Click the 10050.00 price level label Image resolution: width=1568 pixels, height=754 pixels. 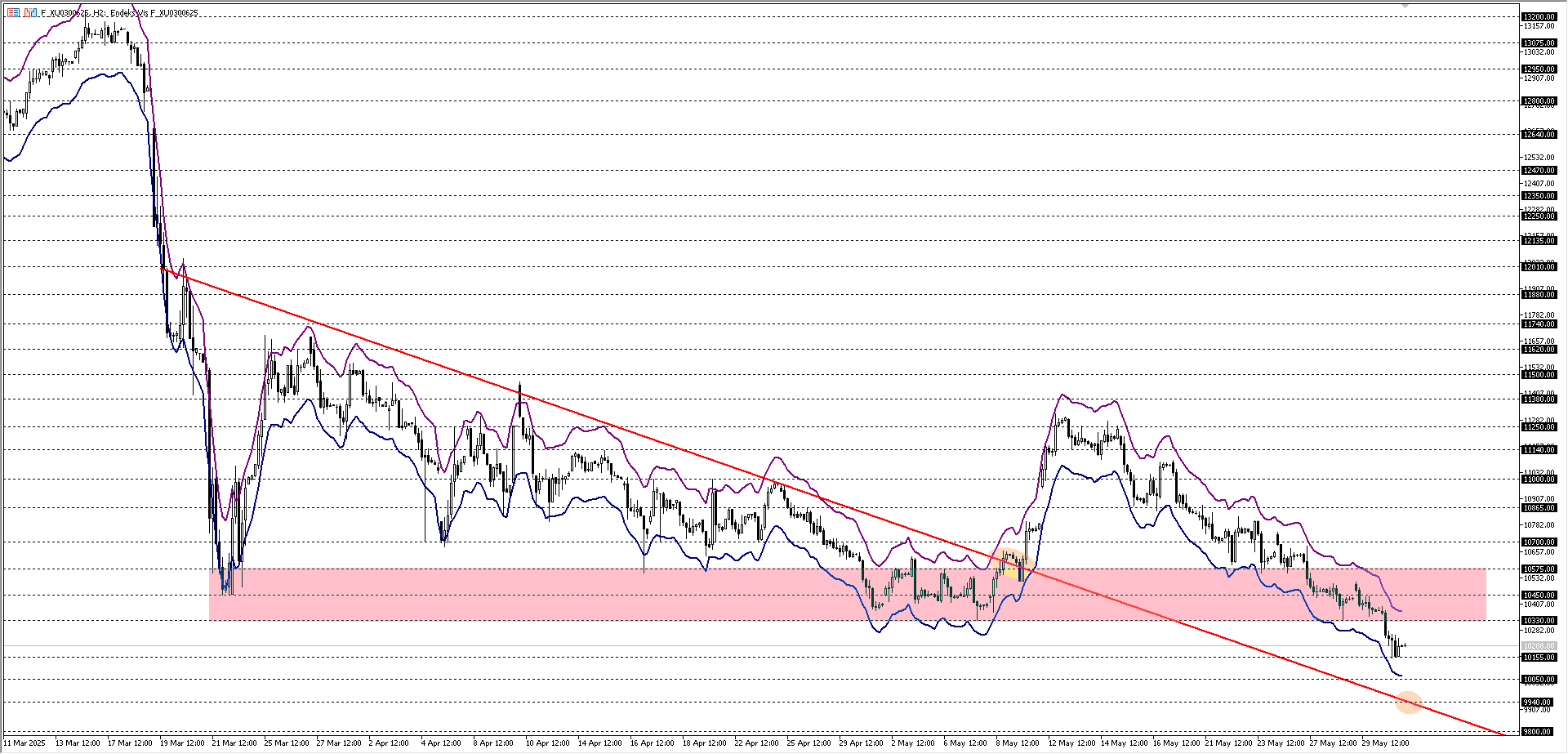[x=1539, y=679]
